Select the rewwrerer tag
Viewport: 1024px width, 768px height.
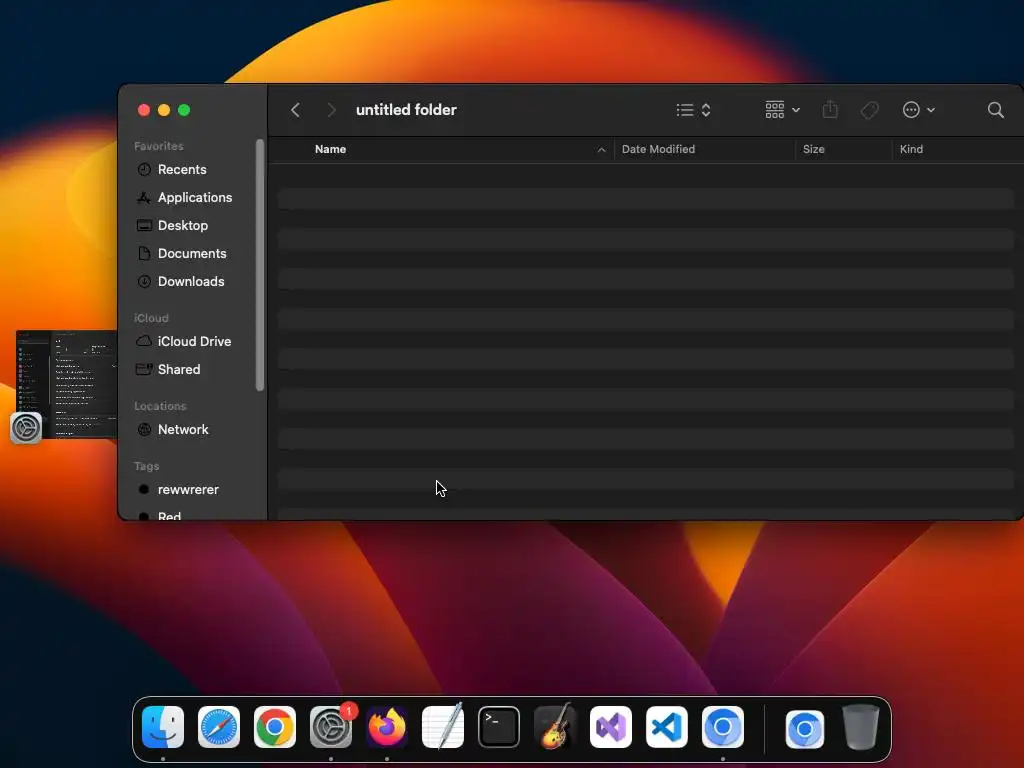pyautogui.click(x=188, y=490)
